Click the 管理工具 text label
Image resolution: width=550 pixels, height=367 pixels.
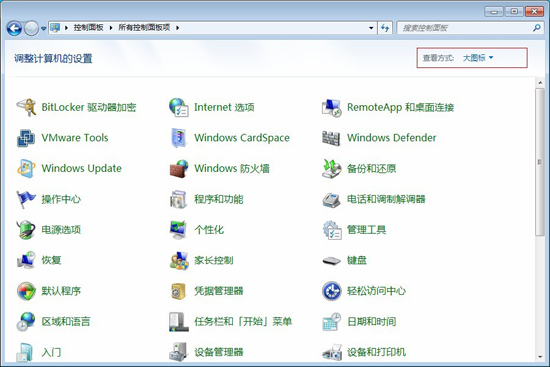pos(367,230)
